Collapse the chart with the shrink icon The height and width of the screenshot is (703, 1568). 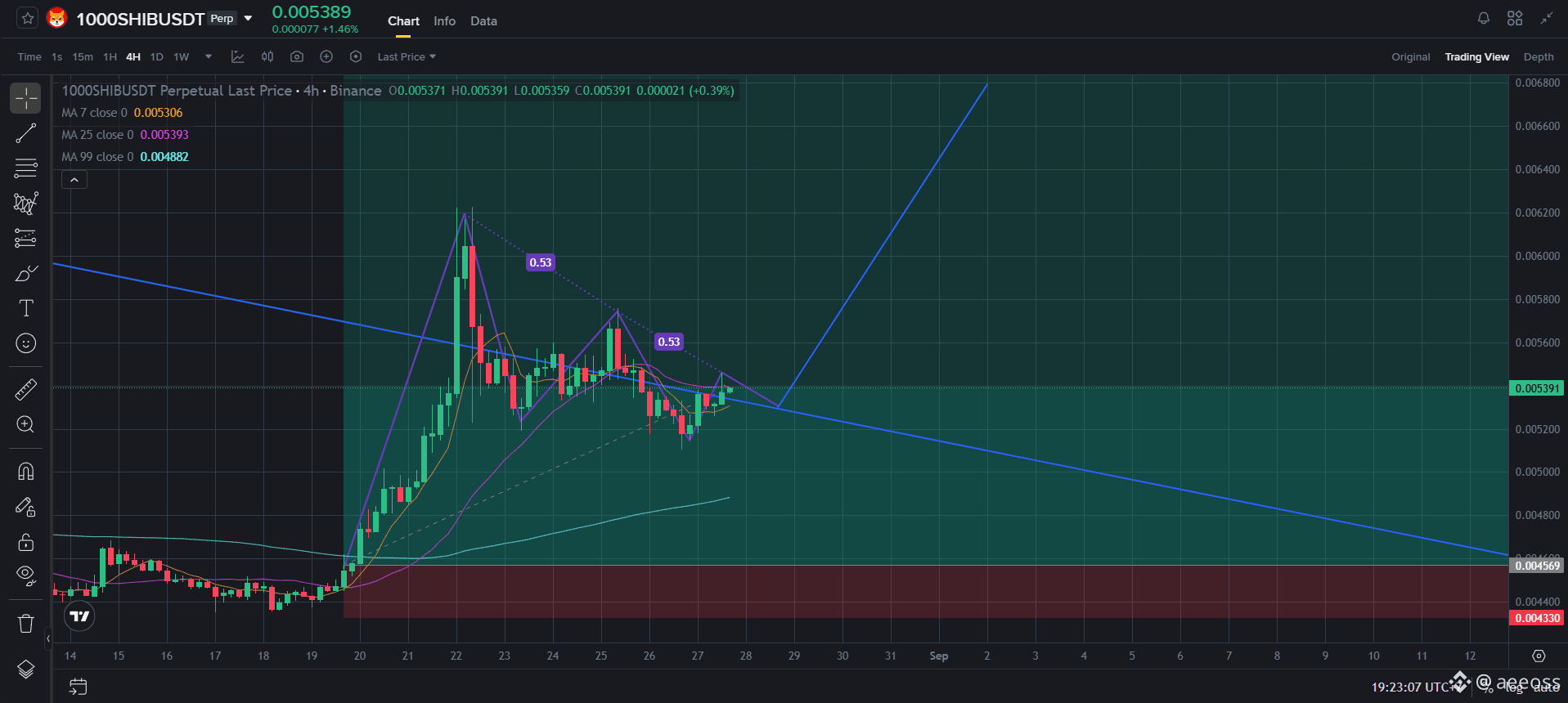click(1546, 18)
